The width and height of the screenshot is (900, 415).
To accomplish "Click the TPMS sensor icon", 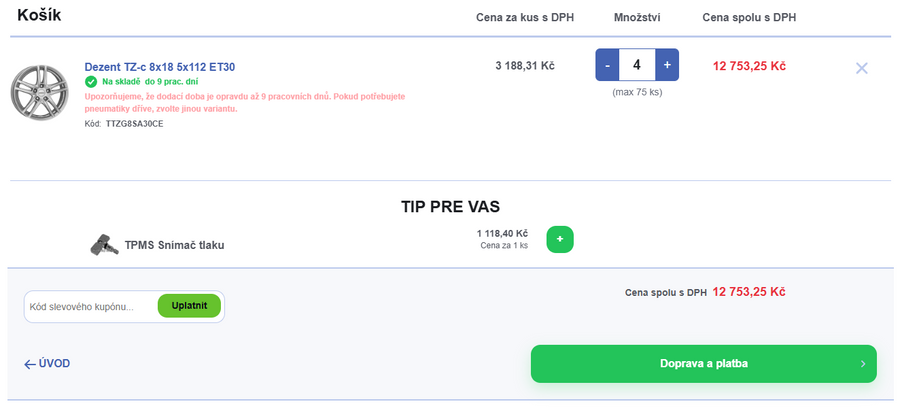I will 103,244.
